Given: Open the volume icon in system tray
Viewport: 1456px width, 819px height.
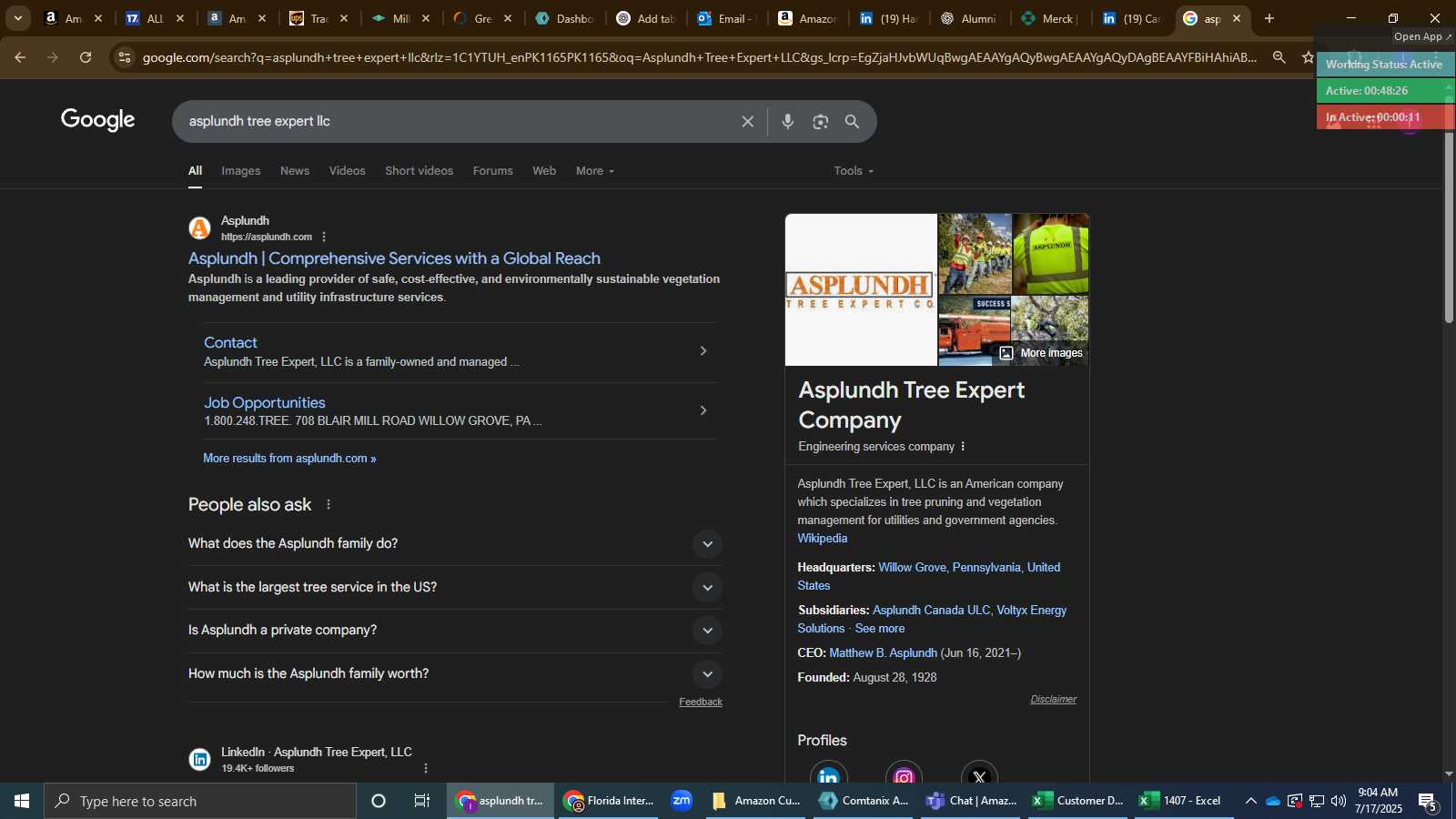Looking at the screenshot, I should point(1338,801).
